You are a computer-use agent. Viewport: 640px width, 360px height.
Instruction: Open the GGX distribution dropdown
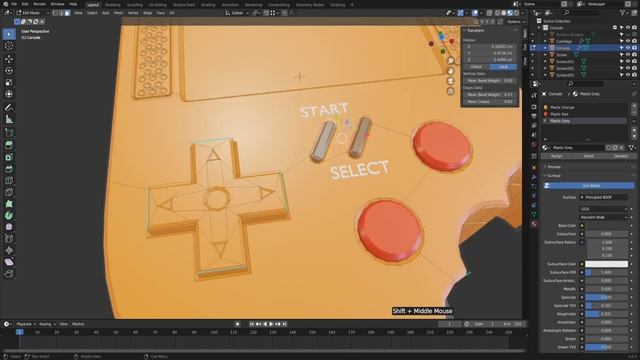(603, 209)
